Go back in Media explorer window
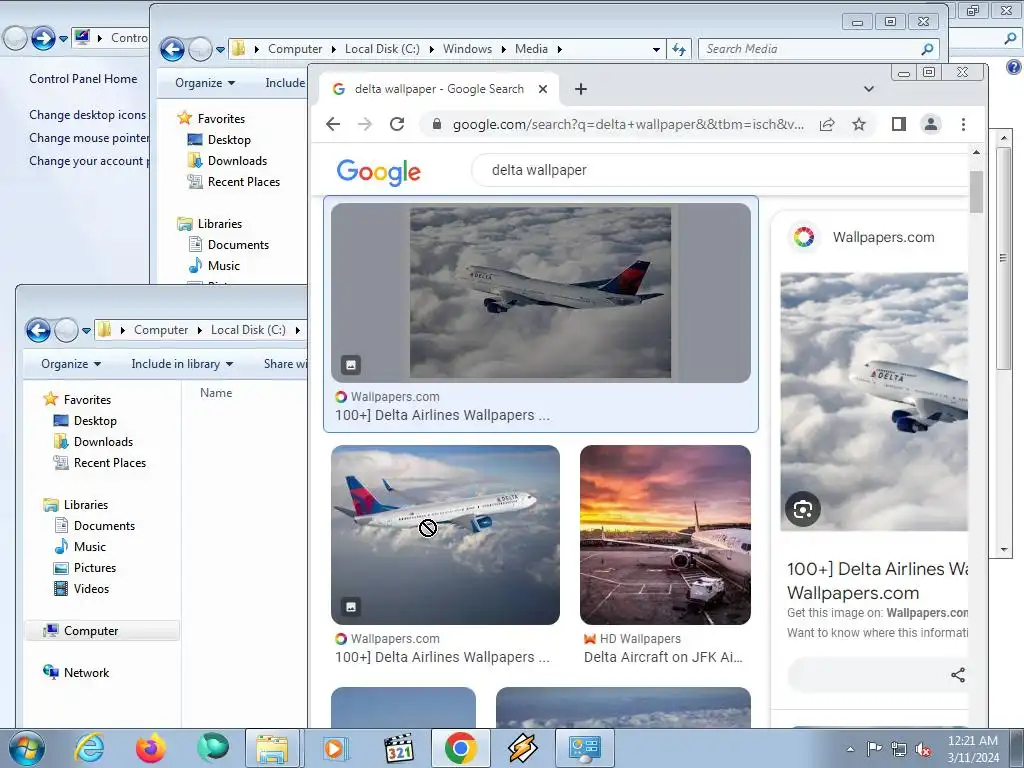 coord(172,49)
